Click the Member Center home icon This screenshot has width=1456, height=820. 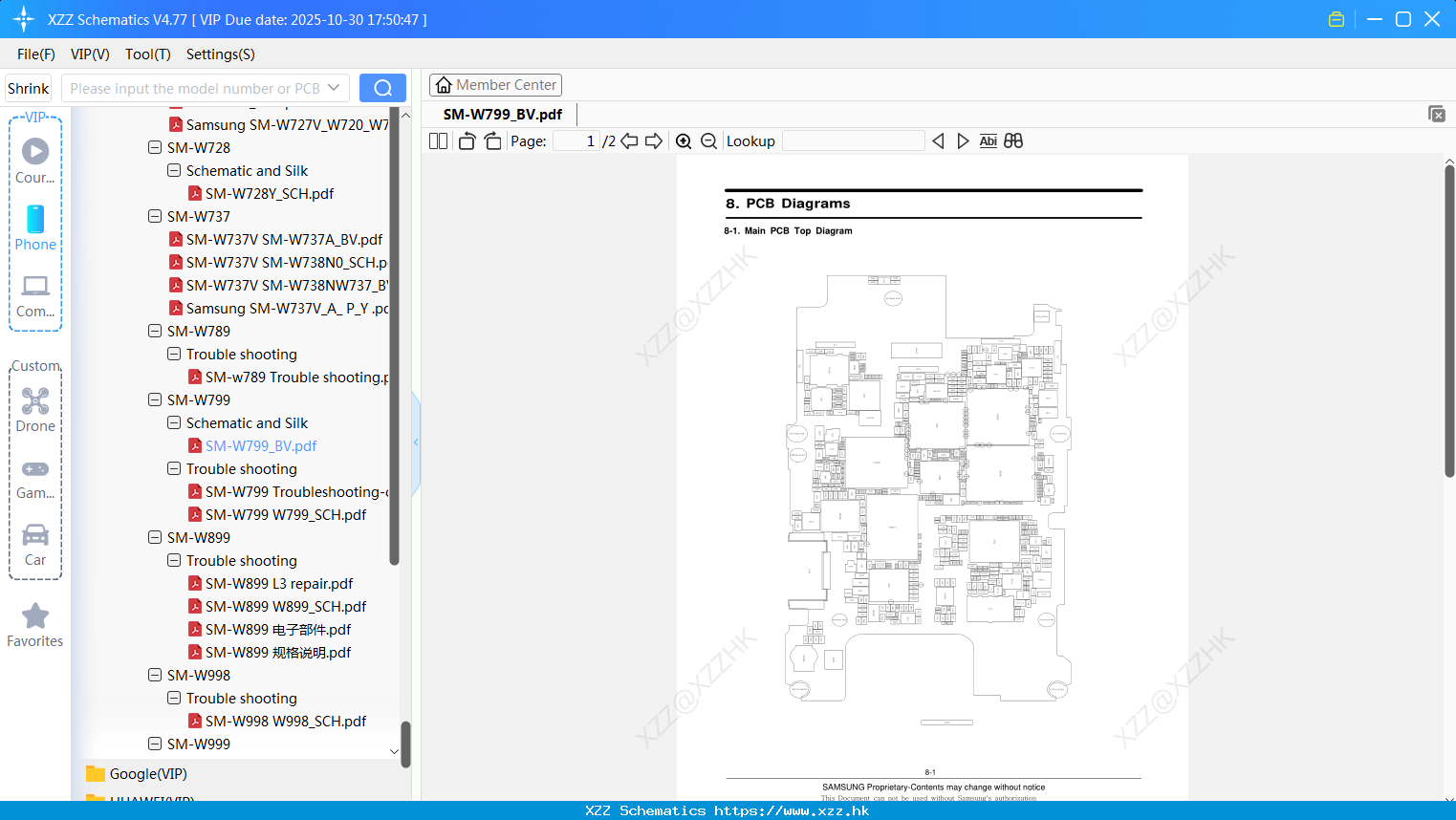444,85
